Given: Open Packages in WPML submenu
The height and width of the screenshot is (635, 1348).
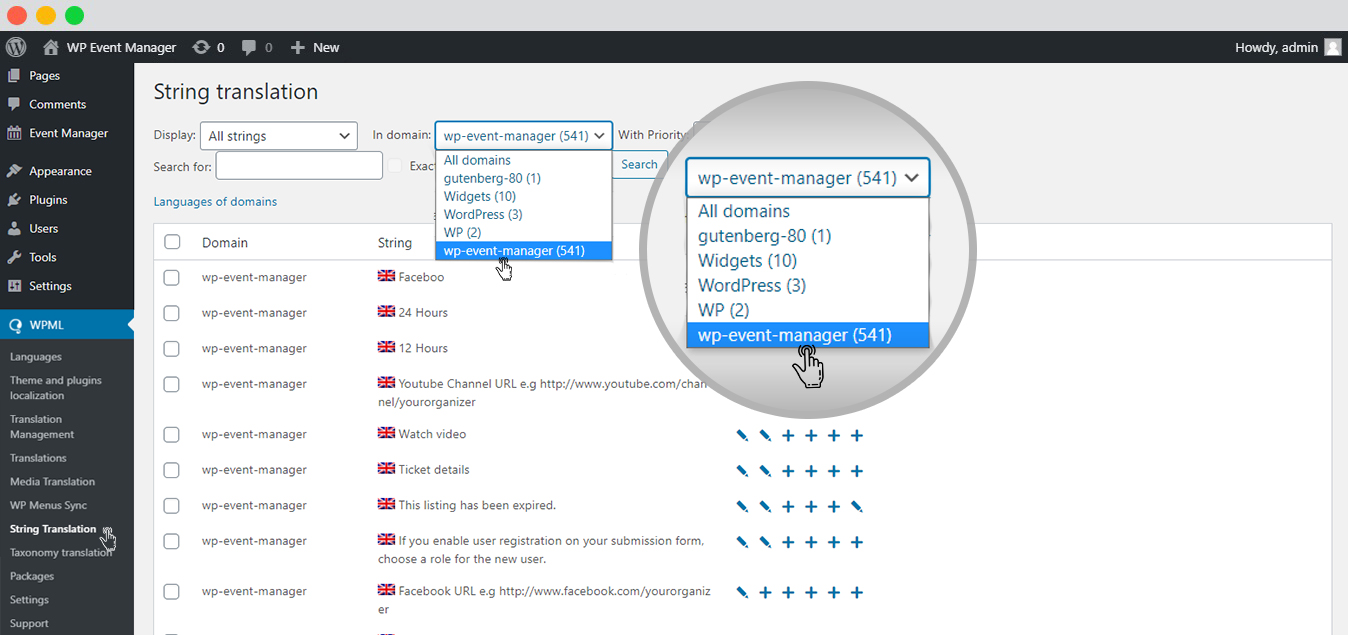Looking at the screenshot, I should (x=32, y=576).
